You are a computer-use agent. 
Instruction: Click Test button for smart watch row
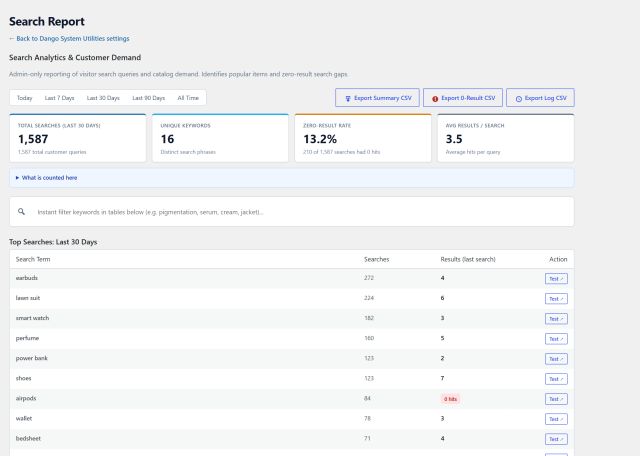coord(556,319)
